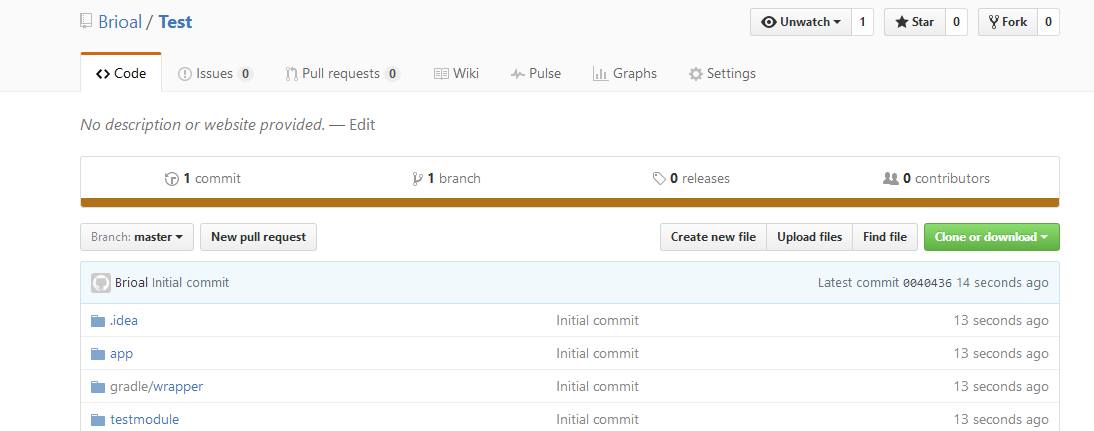Viewport: 1094px width, 431px height.
Task: Open Initial commit link in .idea row
Action: coord(597,321)
